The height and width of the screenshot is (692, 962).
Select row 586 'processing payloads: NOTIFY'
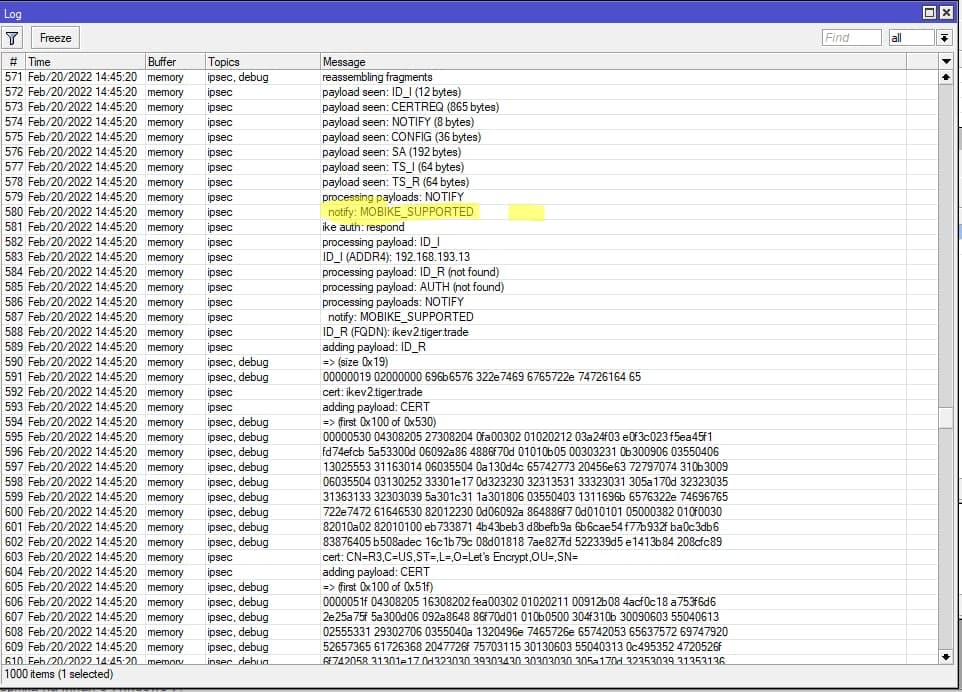[470, 302]
